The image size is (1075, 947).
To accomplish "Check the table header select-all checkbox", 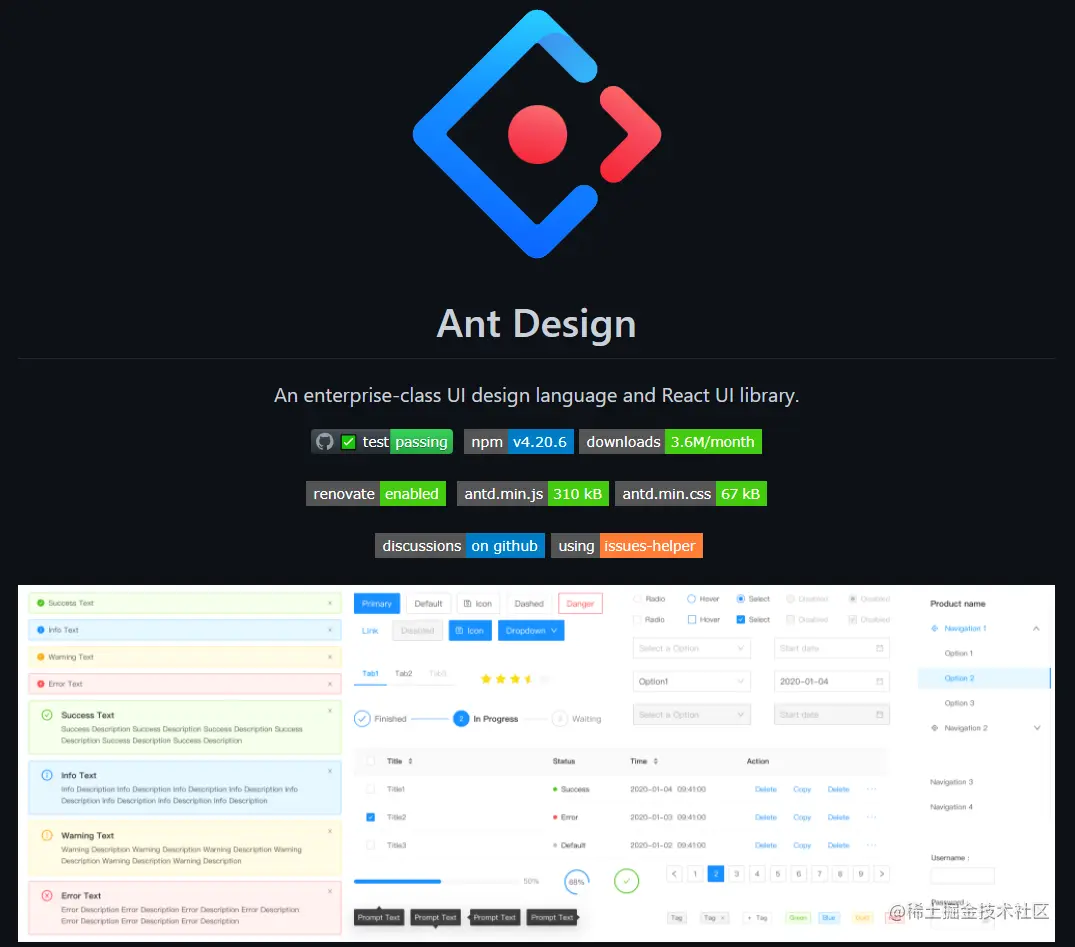I will click(370, 760).
